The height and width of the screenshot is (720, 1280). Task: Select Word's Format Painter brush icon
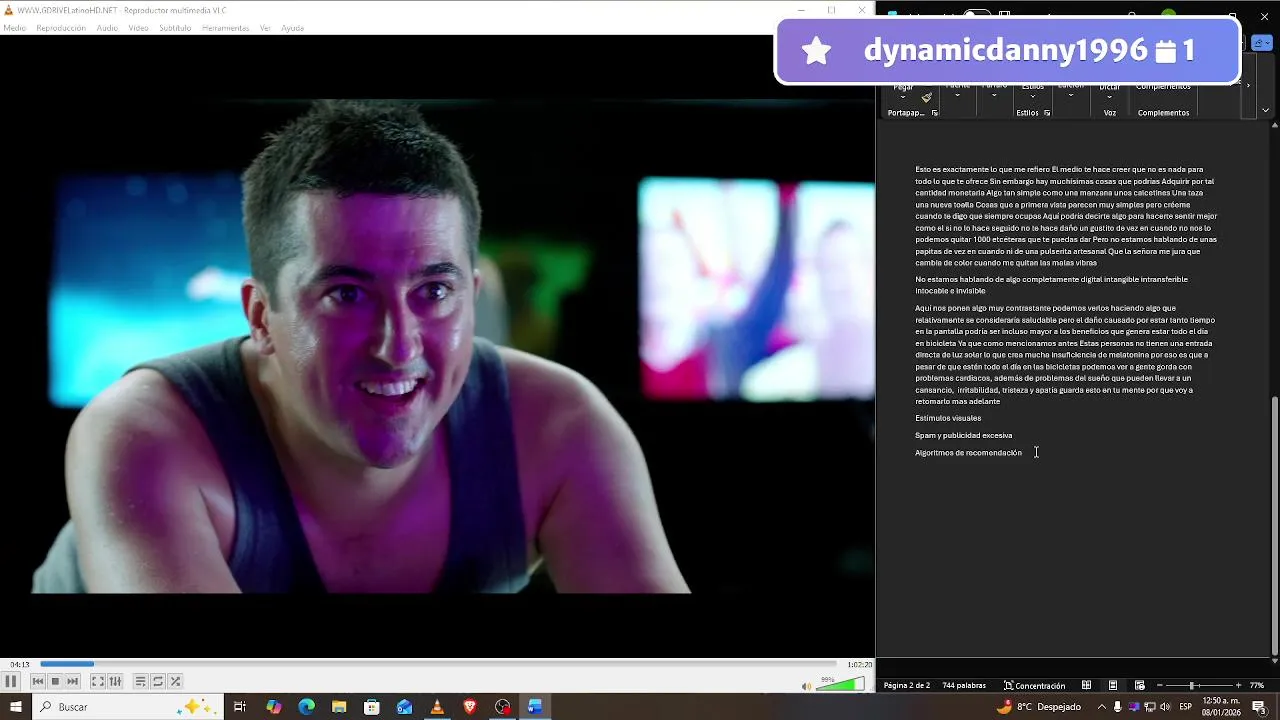927,97
